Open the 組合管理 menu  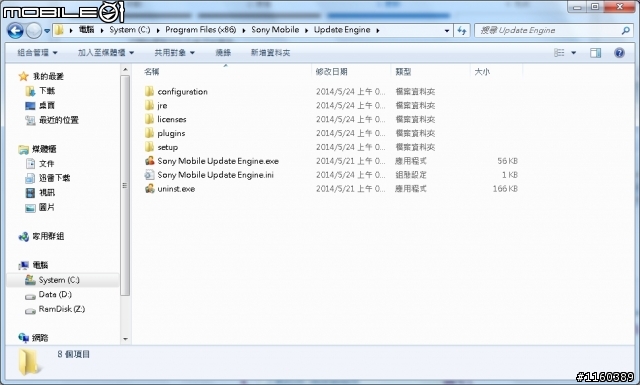point(37,53)
